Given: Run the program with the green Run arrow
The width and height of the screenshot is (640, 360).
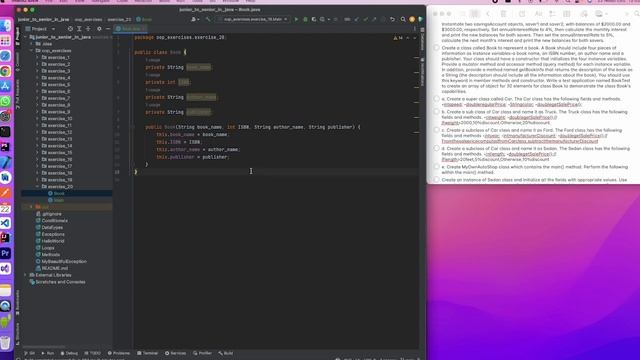Looking at the screenshot, I should [296, 19].
